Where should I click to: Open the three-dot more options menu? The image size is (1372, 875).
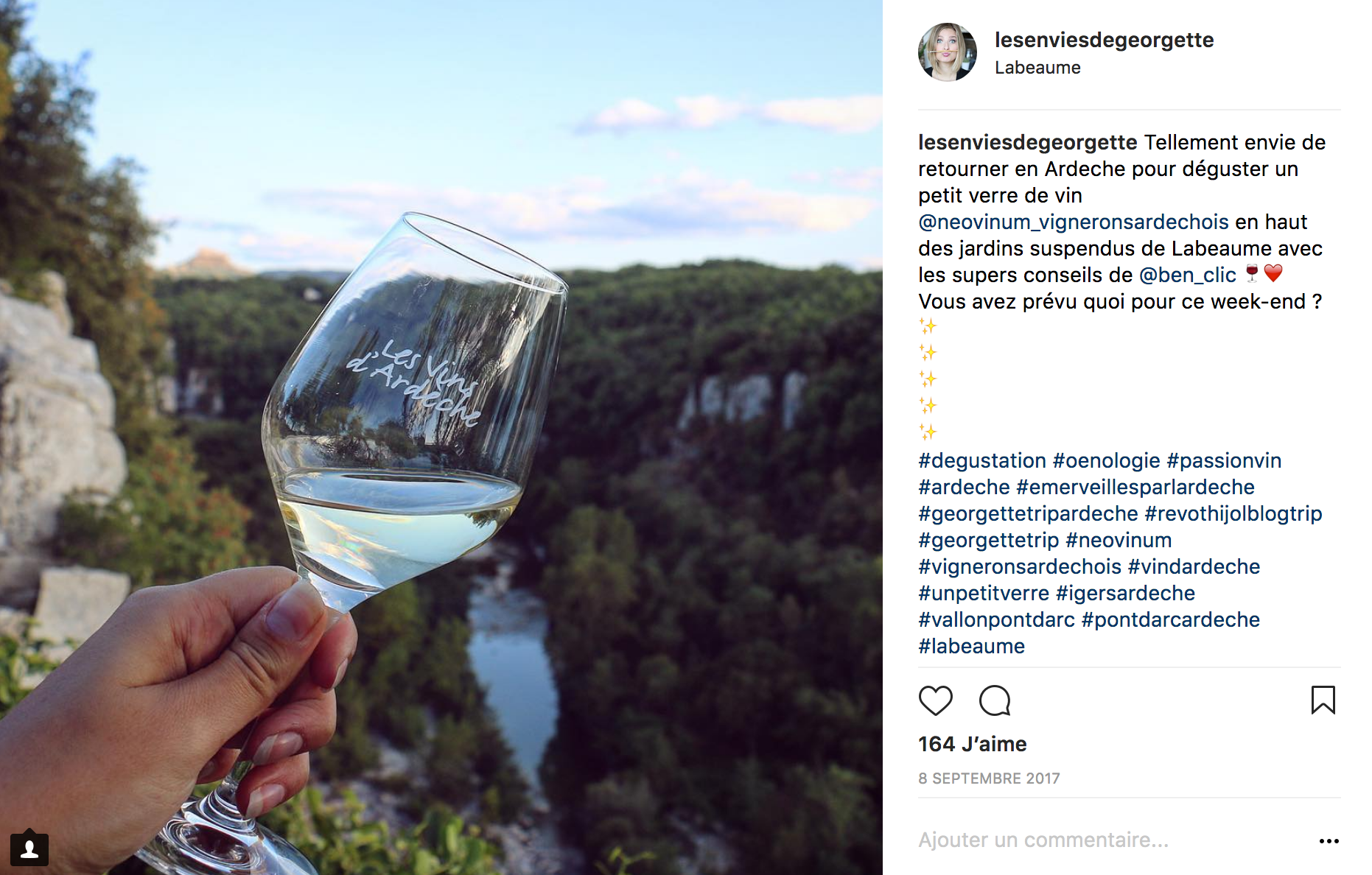[x=1329, y=841]
